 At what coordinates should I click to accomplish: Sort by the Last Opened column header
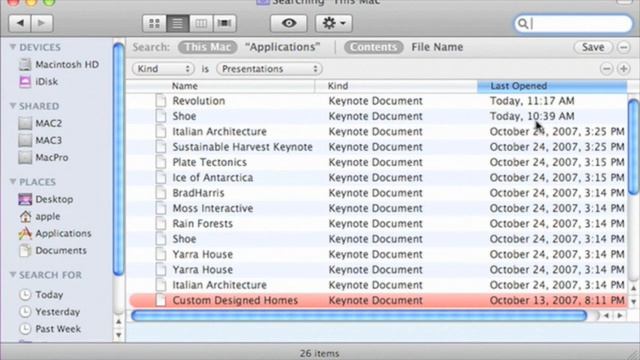tap(552, 86)
